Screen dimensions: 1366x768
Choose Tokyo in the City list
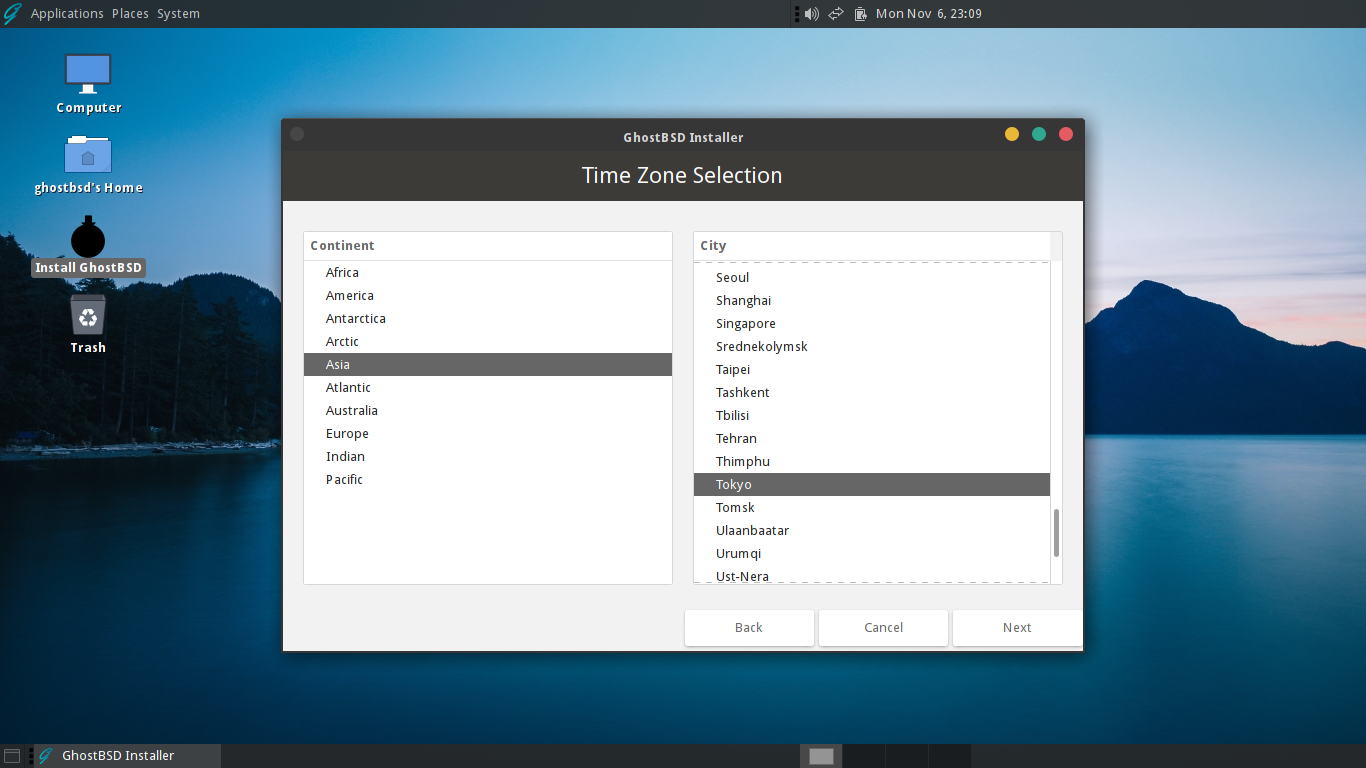tap(872, 485)
